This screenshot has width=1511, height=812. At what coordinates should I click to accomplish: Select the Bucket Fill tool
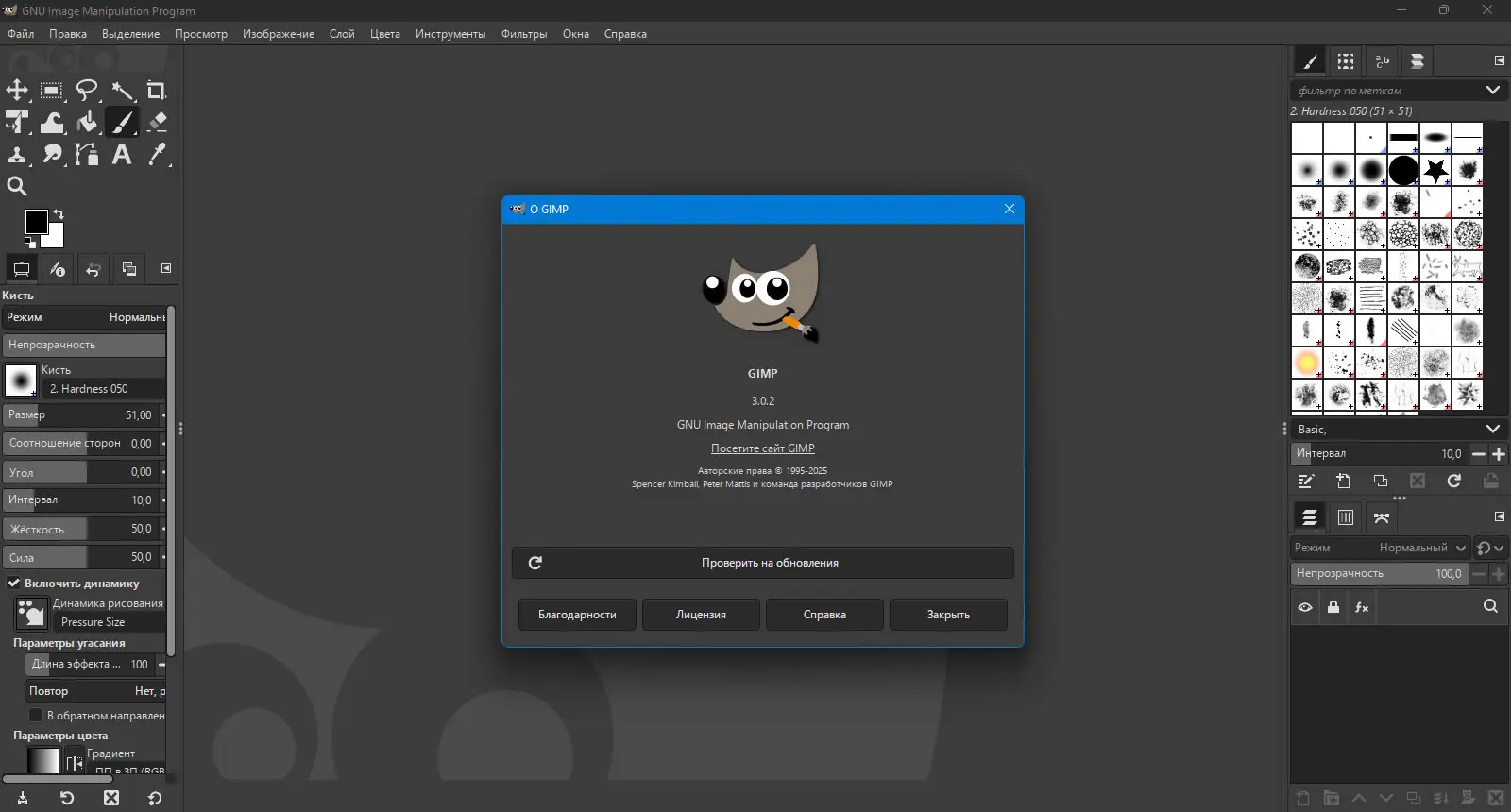(x=87, y=123)
